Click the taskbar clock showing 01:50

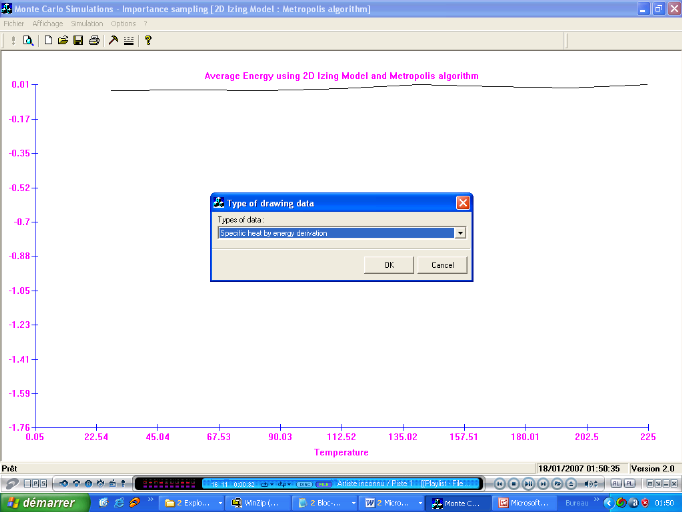(664, 503)
